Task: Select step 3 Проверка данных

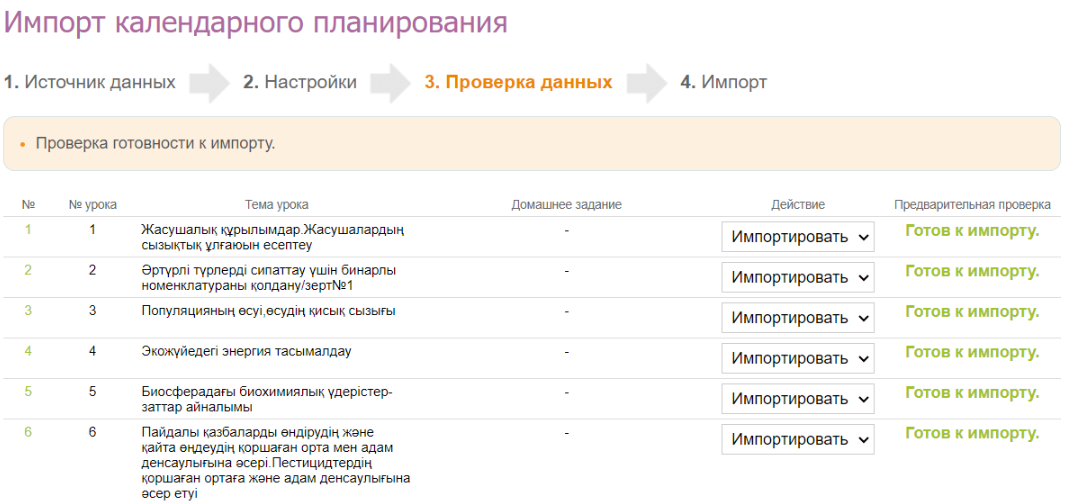Action: coord(518,82)
